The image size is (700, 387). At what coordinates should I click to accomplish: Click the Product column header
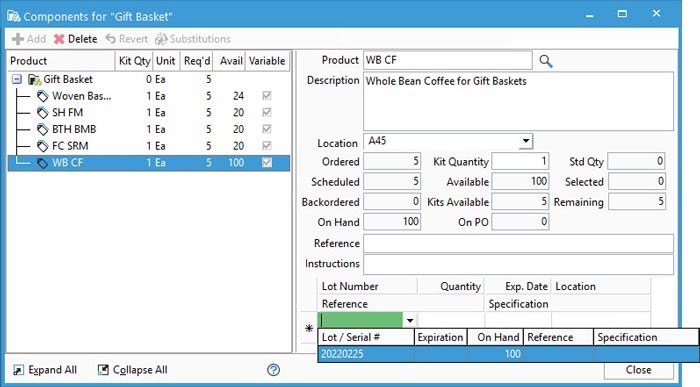click(61, 61)
